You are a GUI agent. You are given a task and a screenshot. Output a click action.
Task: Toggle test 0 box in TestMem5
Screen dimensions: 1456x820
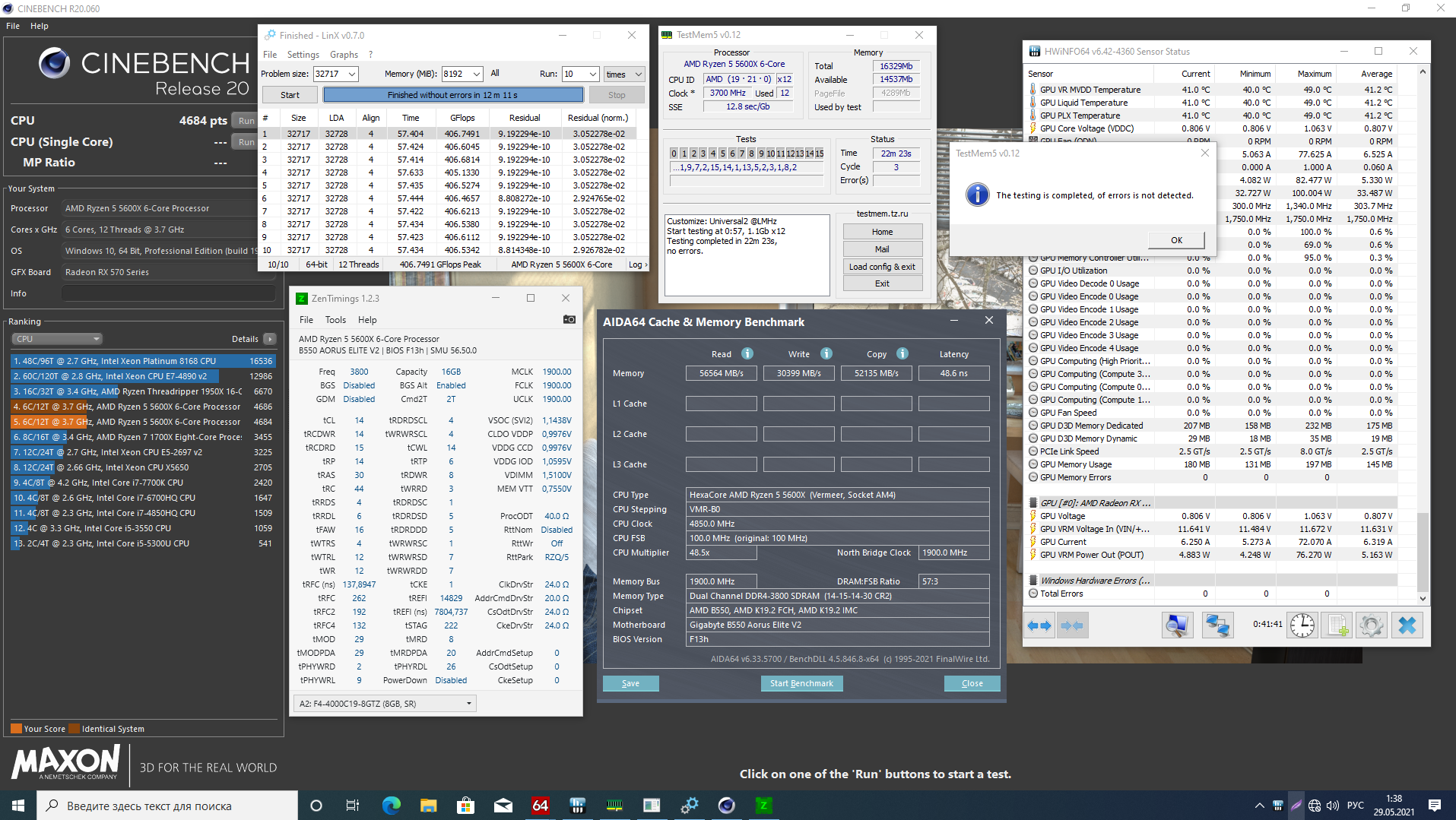pyautogui.click(x=674, y=154)
